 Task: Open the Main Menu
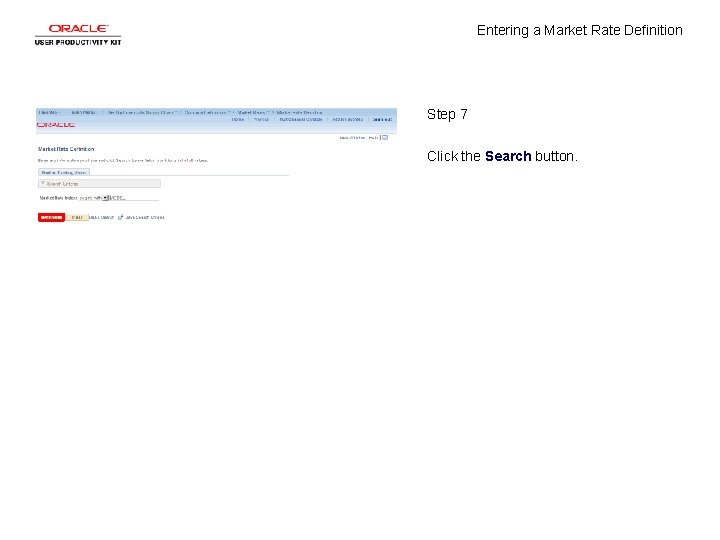[x=84, y=112]
